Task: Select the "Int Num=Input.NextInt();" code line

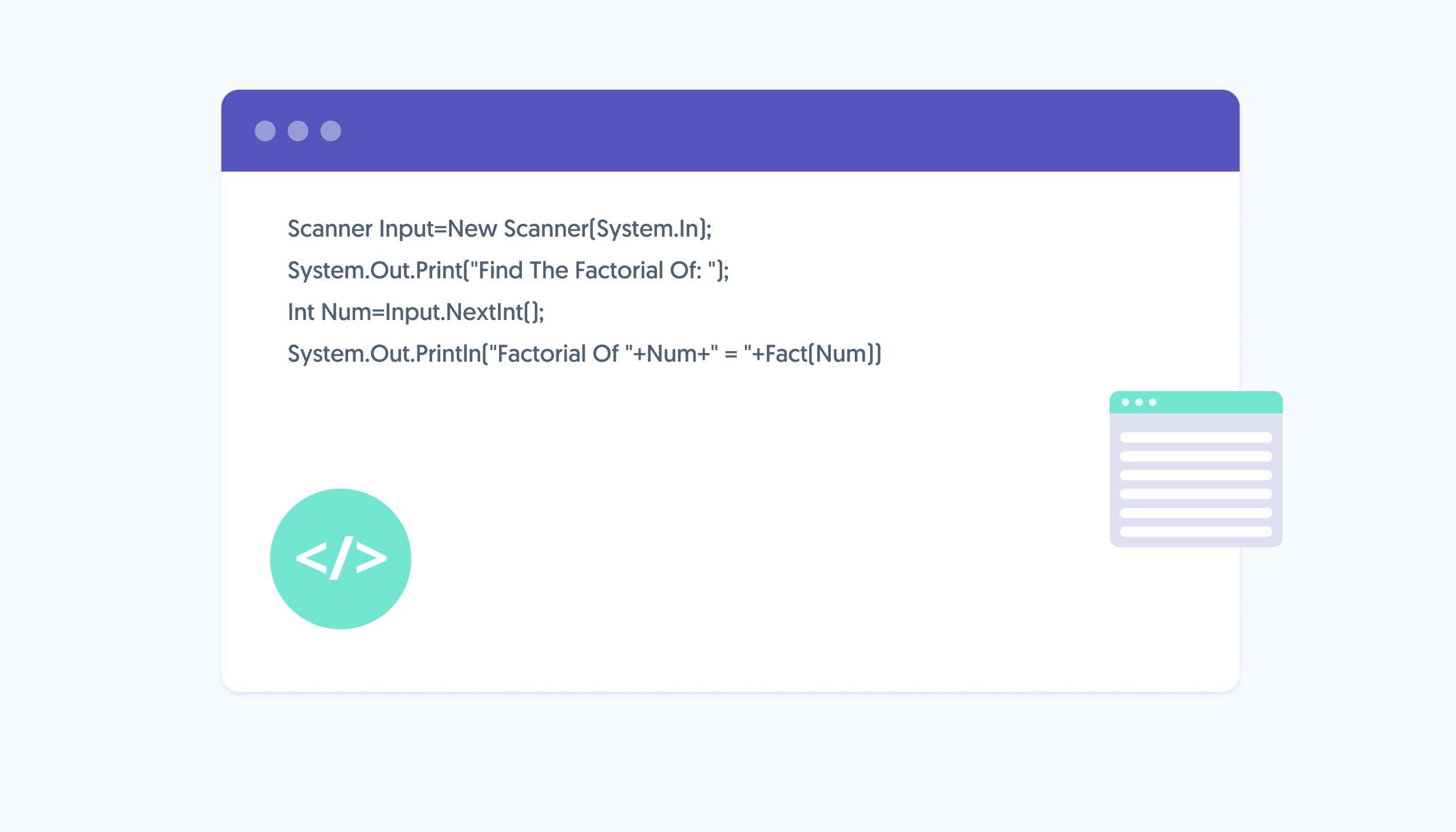Action: (x=416, y=312)
